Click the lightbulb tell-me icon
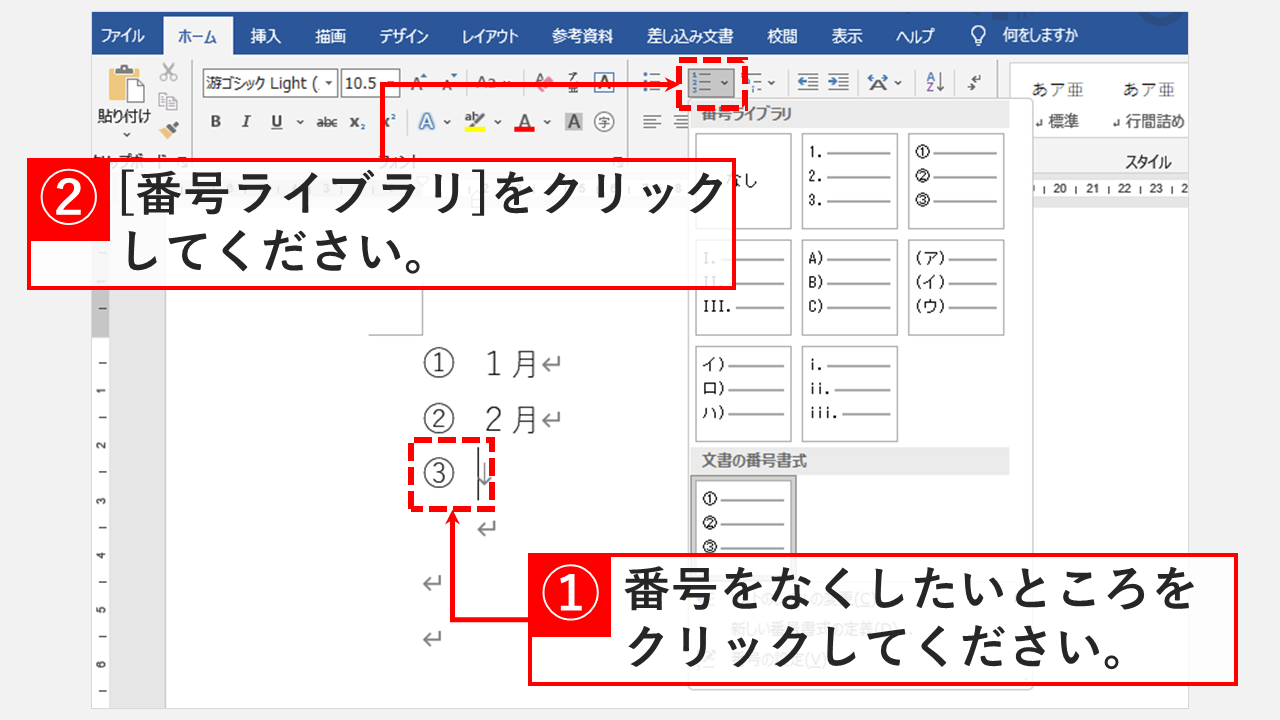 [979, 36]
